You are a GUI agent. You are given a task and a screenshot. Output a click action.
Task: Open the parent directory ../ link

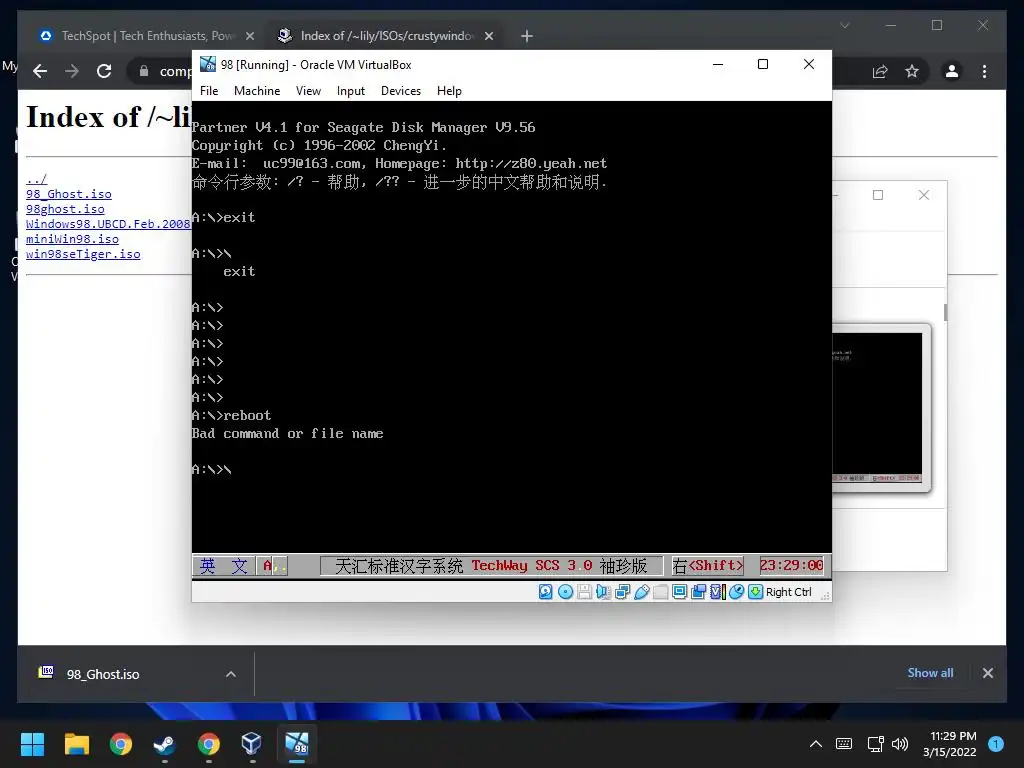tap(37, 179)
